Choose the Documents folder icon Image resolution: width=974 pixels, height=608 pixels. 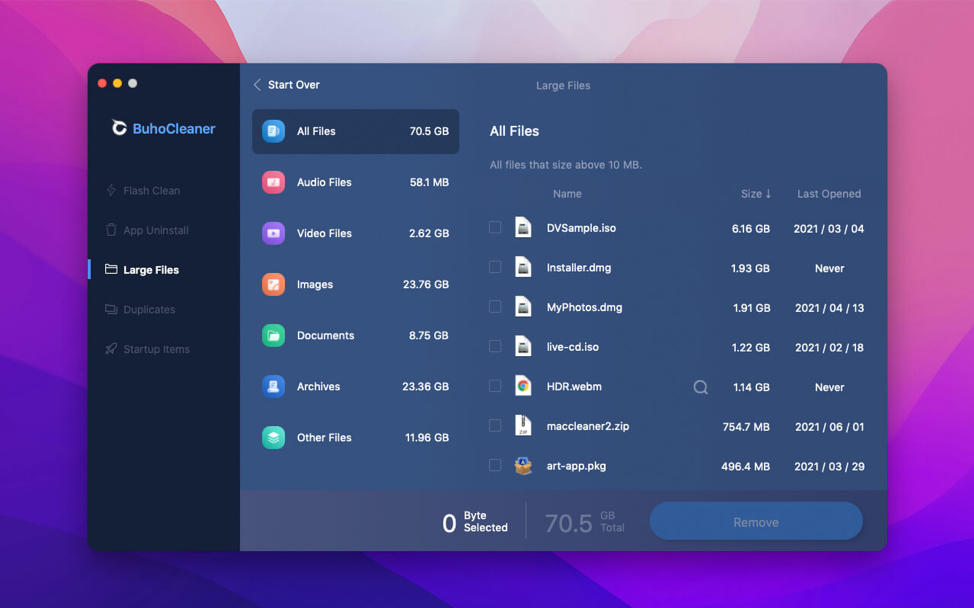pos(273,335)
